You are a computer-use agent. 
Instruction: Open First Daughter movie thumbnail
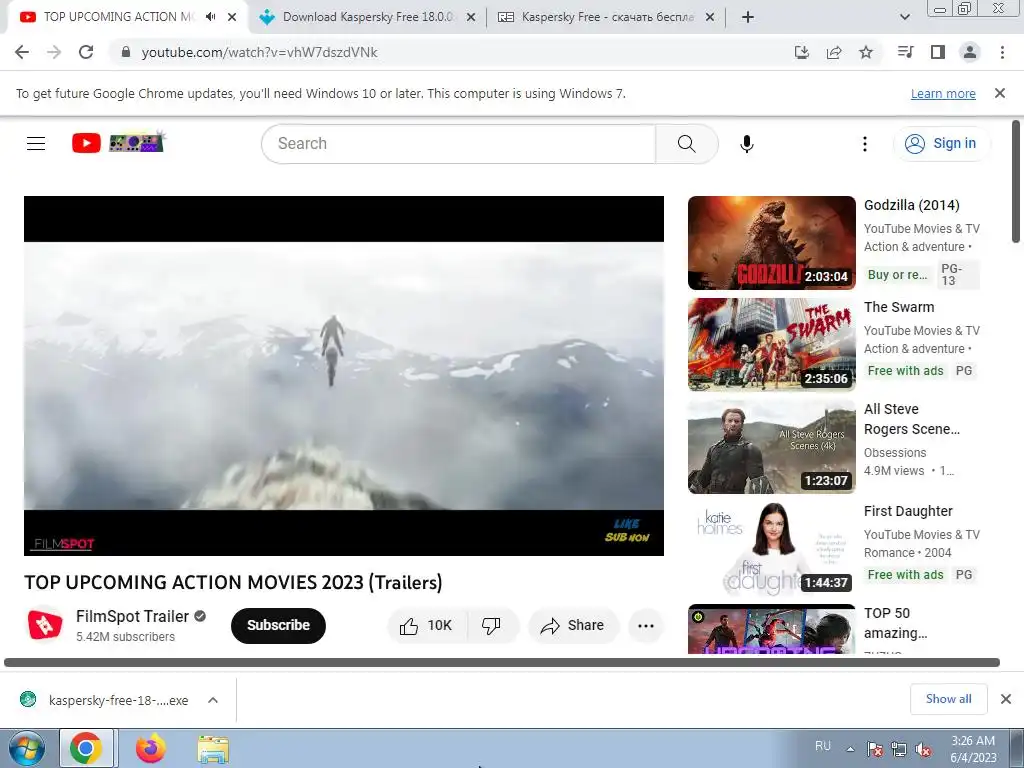[771, 549]
